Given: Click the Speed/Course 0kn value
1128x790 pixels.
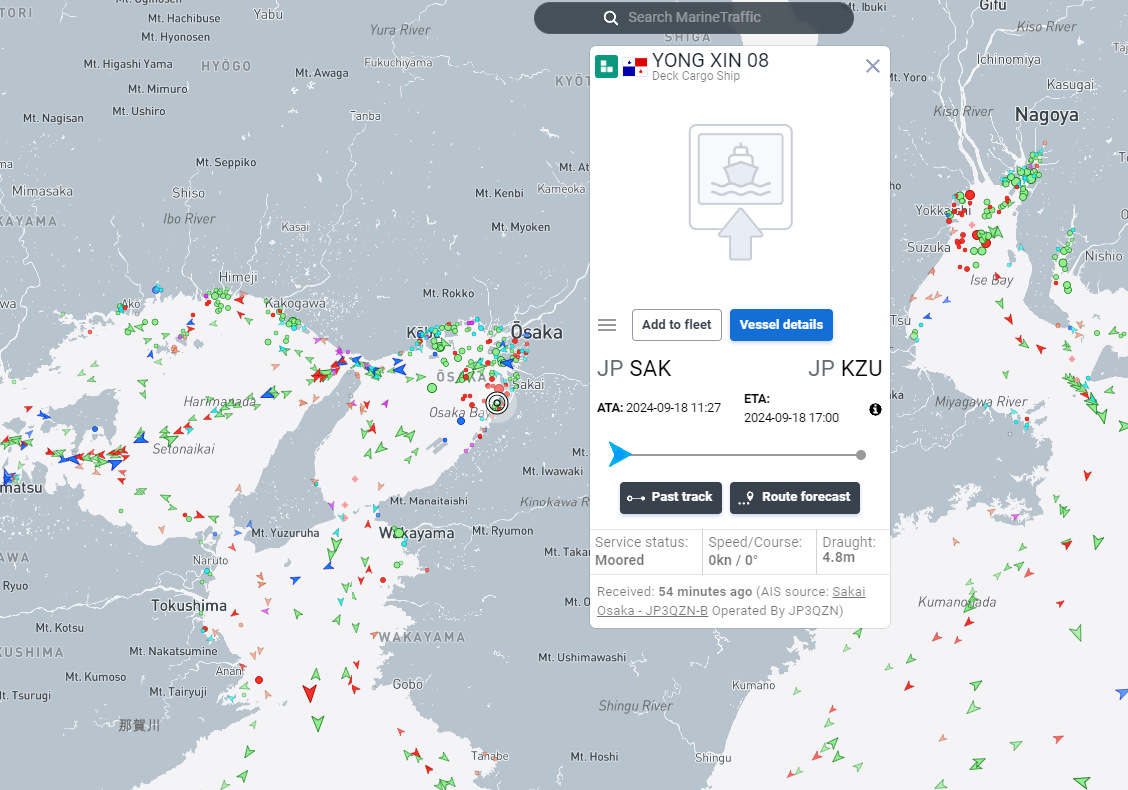Looking at the screenshot, I should pyautogui.click(x=733, y=560).
